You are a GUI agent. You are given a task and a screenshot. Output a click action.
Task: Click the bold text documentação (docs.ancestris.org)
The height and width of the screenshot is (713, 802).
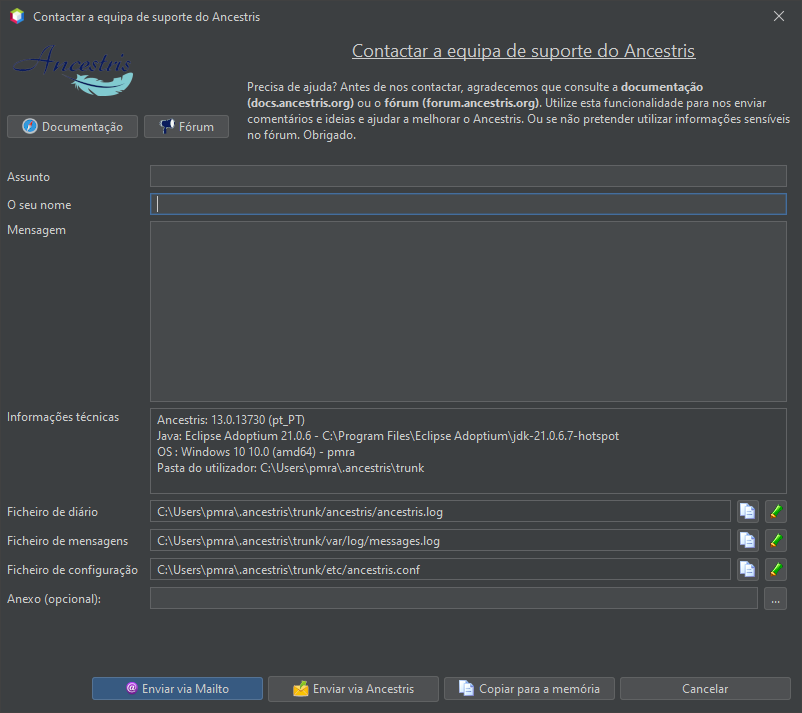[475, 95]
